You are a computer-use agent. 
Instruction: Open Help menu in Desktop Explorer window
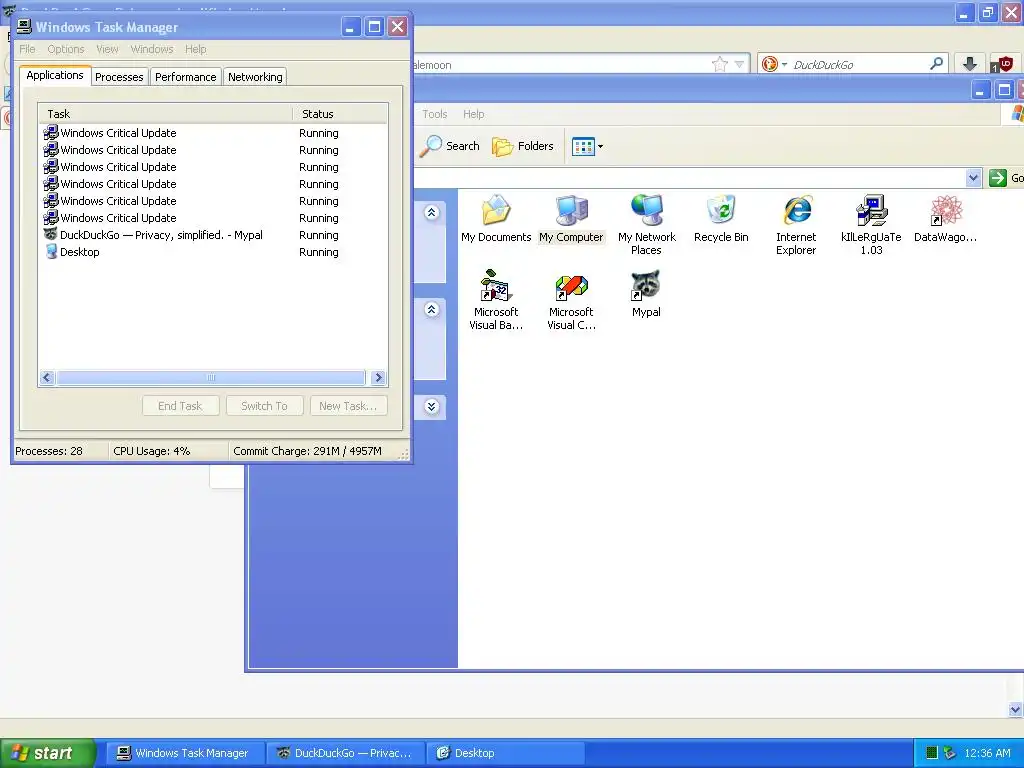(473, 114)
